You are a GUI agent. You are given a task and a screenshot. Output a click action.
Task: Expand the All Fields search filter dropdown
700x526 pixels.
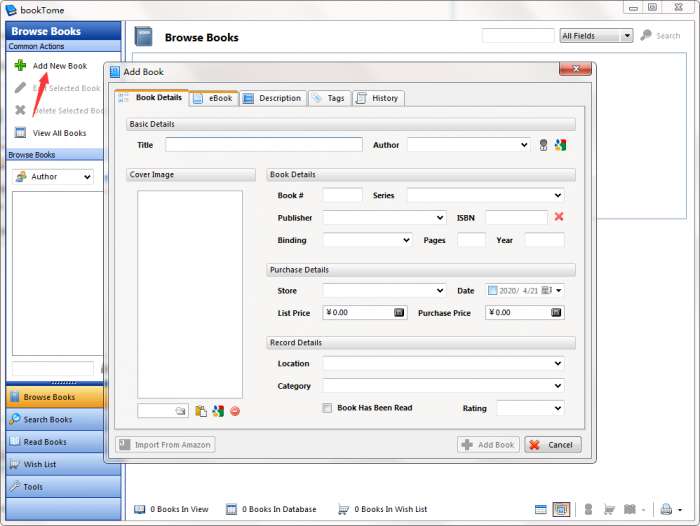(x=627, y=36)
